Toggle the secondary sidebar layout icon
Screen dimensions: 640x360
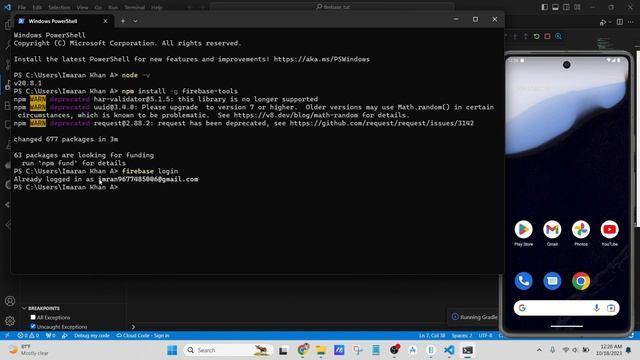(566, 7)
